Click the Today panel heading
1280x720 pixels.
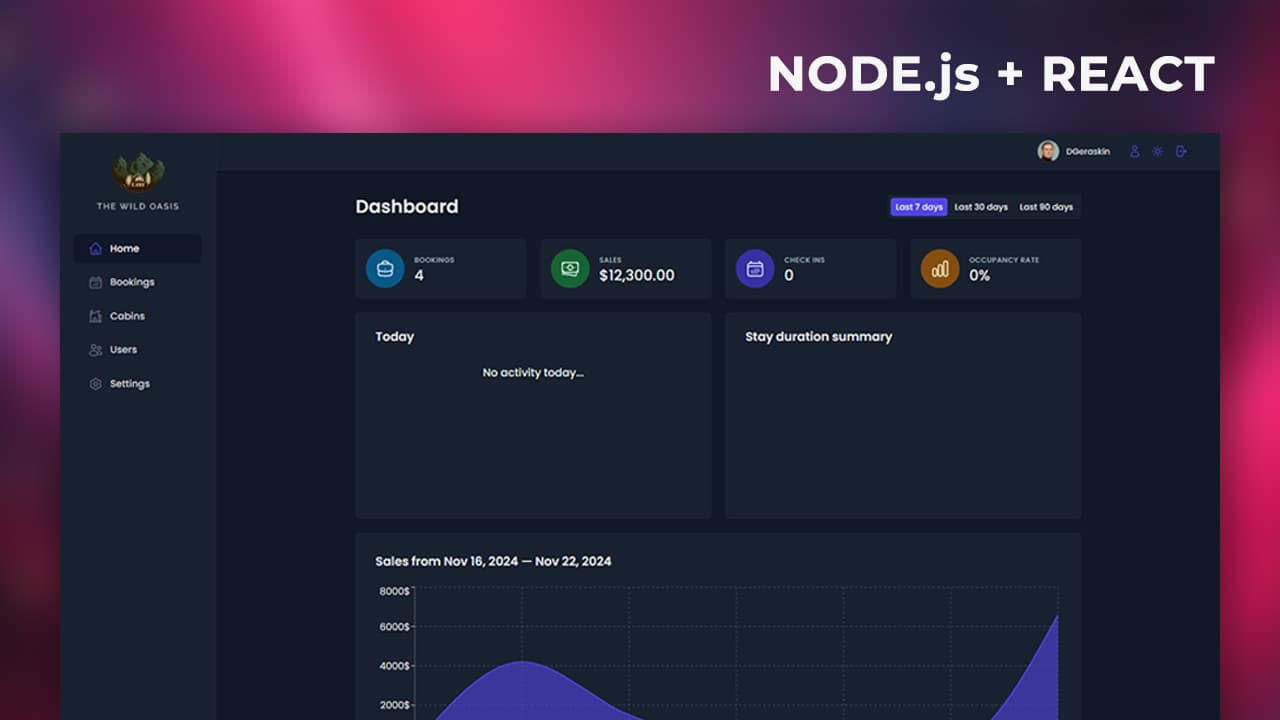point(395,337)
